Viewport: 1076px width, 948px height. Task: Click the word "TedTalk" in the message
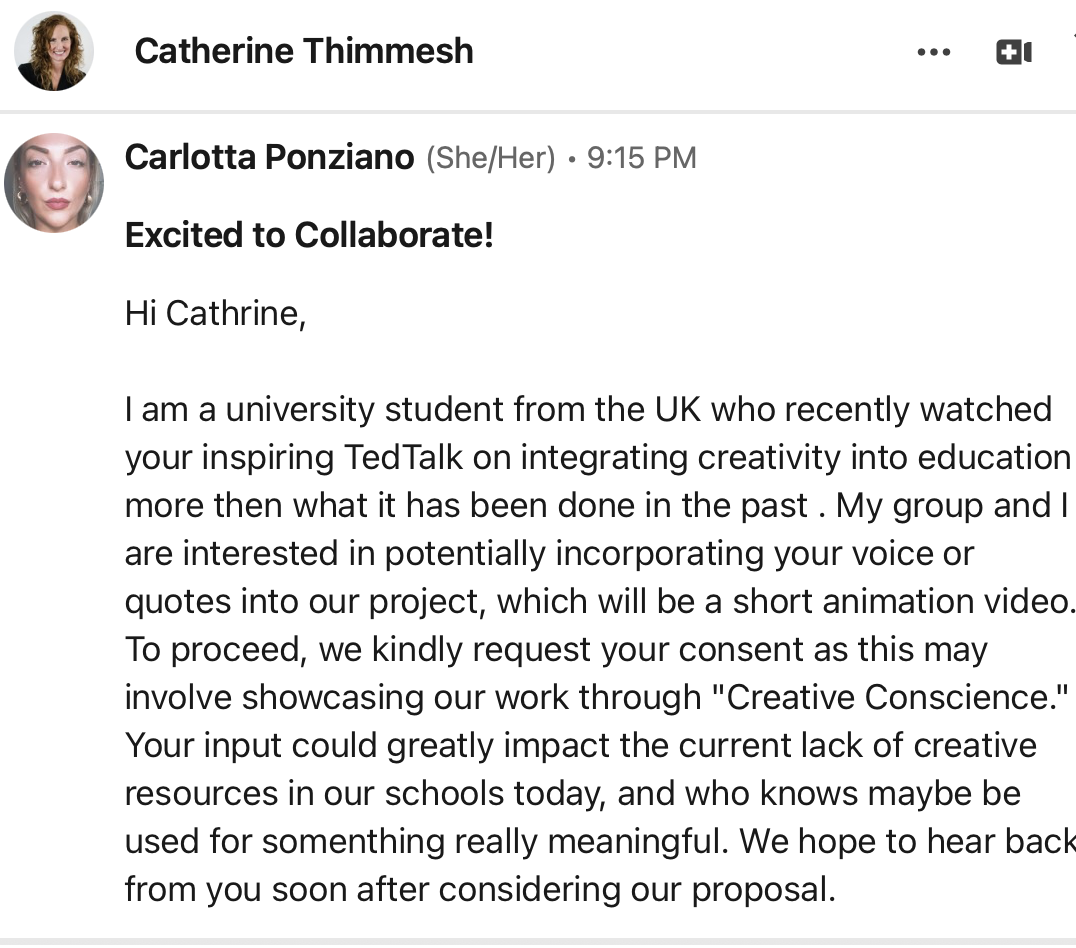tap(404, 458)
